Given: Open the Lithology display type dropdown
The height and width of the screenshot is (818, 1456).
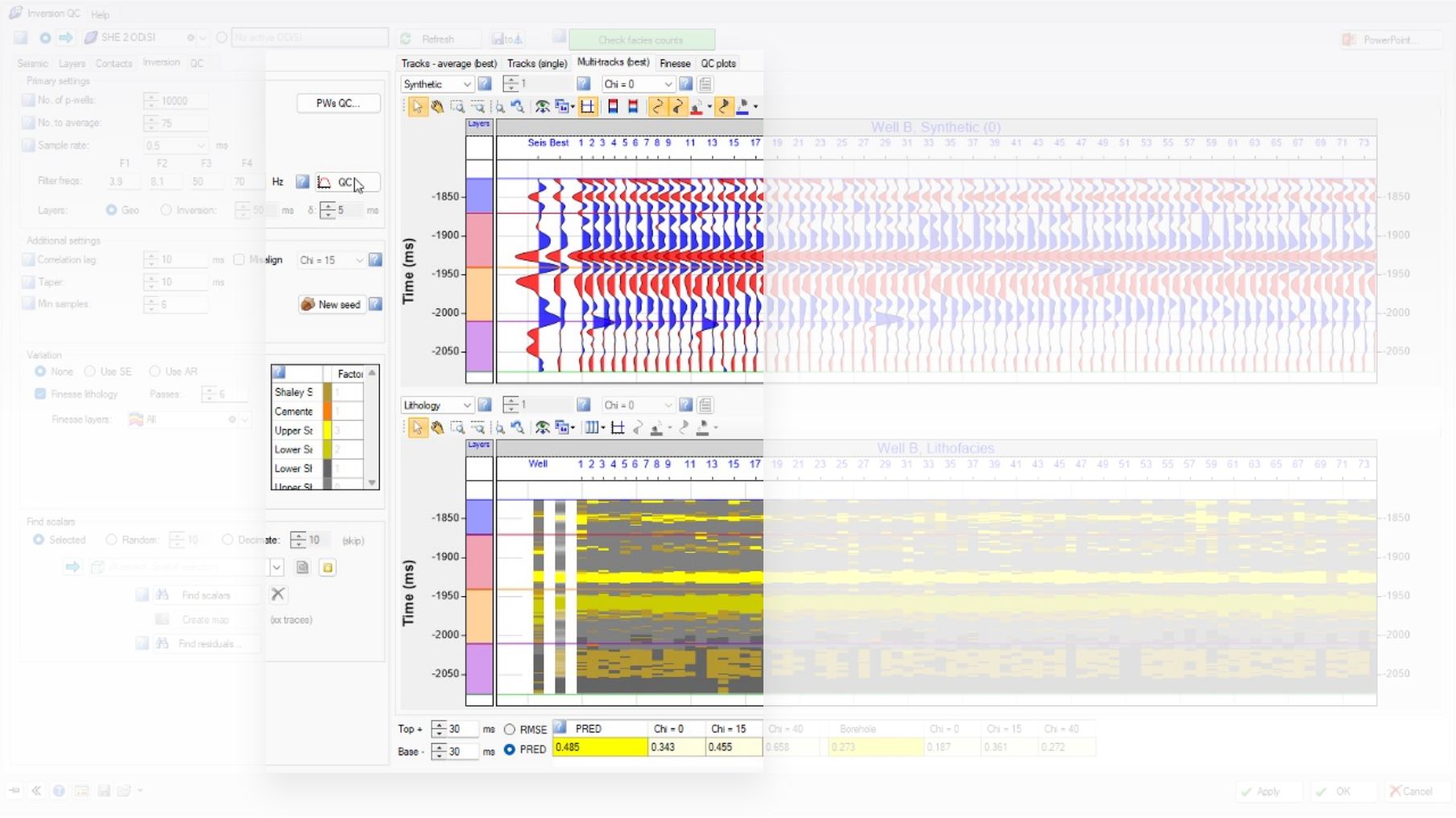Looking at the screenshot, I should coord(437,405).
